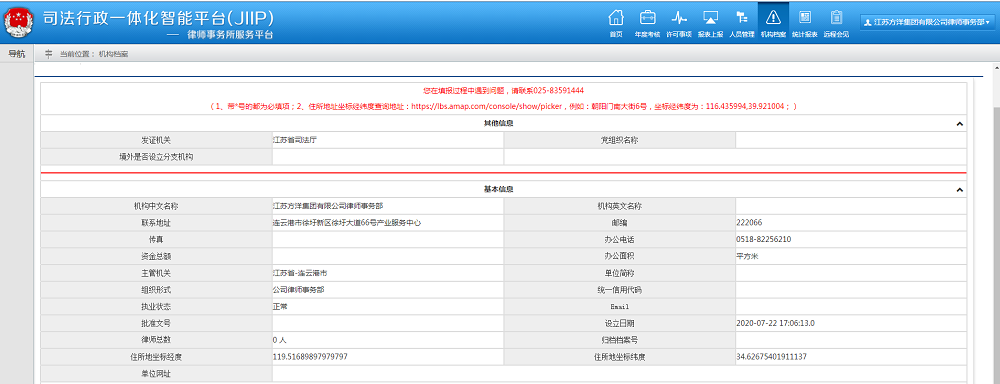Click the 邮编 field showing 222066

[851, 223]
